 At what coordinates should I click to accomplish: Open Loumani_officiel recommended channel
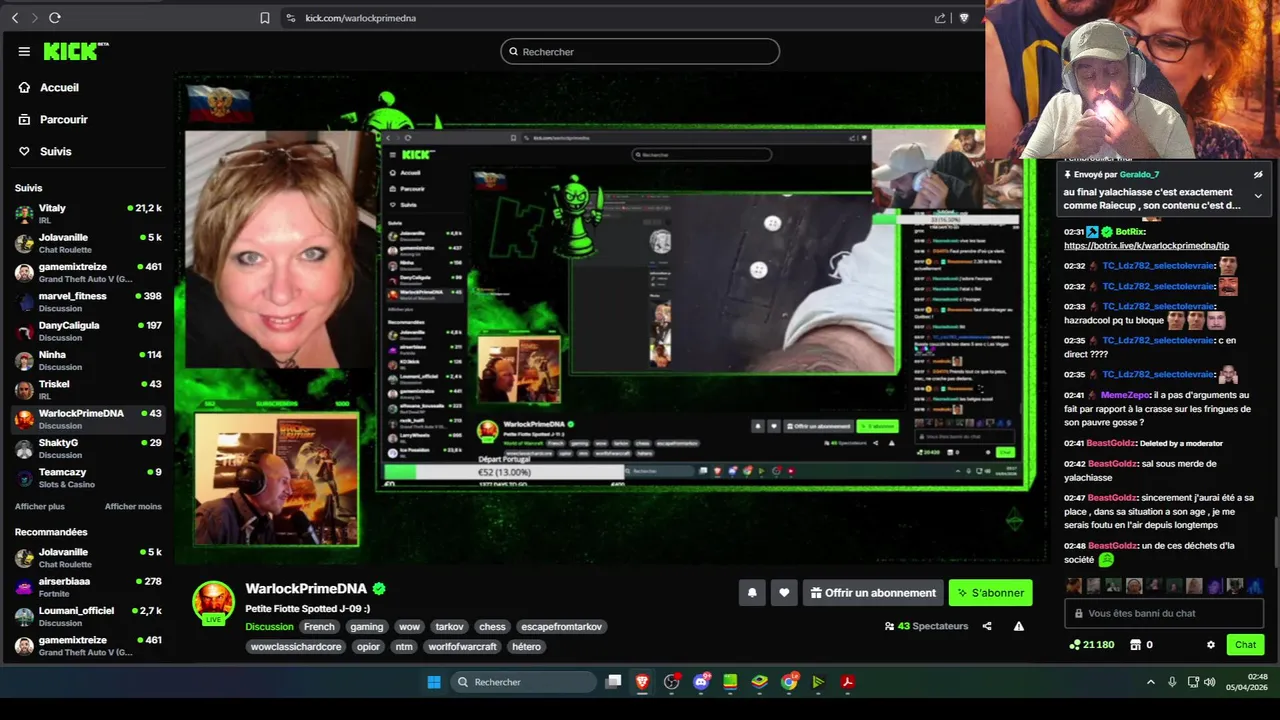tap(88, 616)
